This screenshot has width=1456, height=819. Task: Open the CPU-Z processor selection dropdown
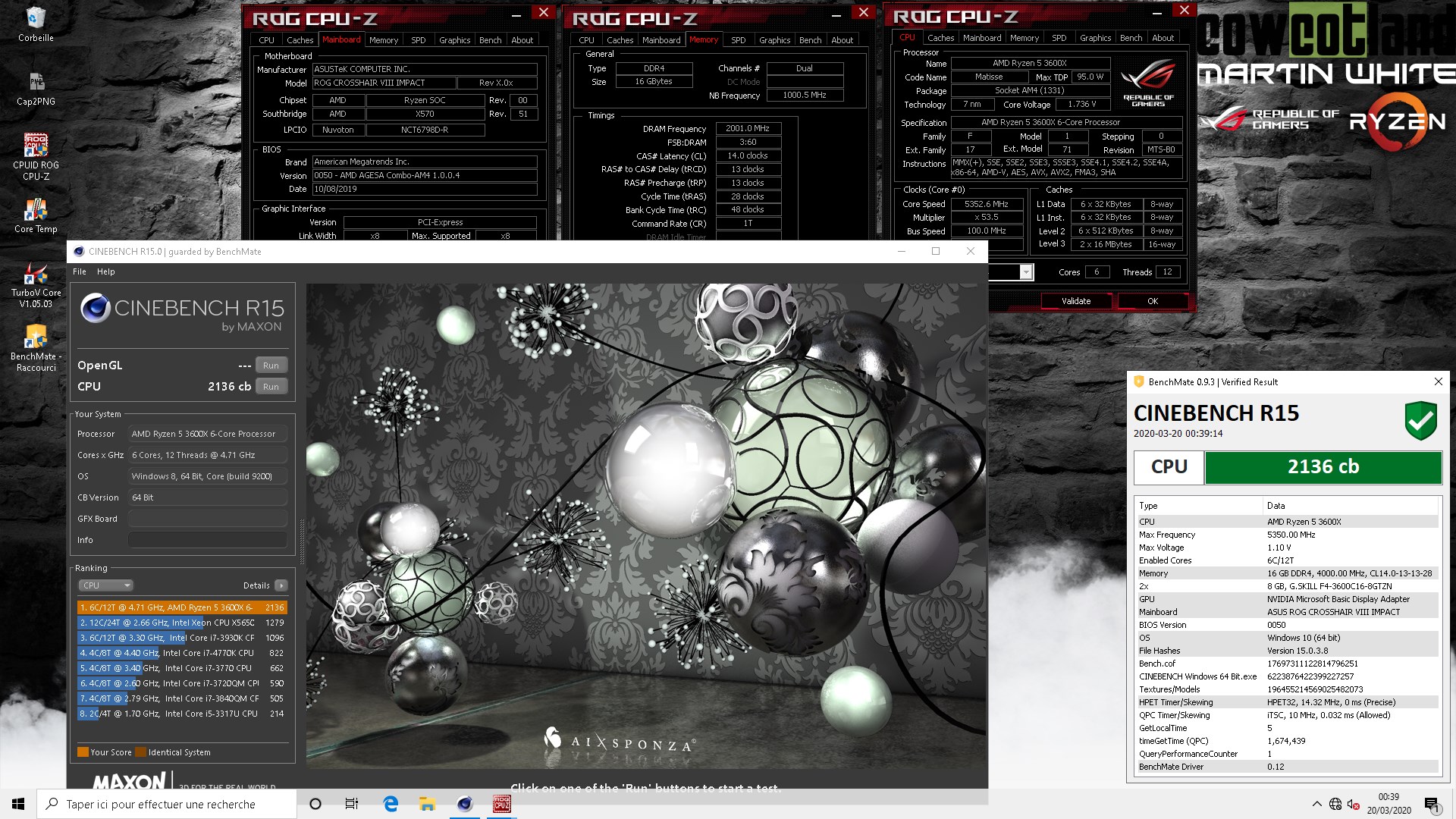click(x=1025, y=271)
